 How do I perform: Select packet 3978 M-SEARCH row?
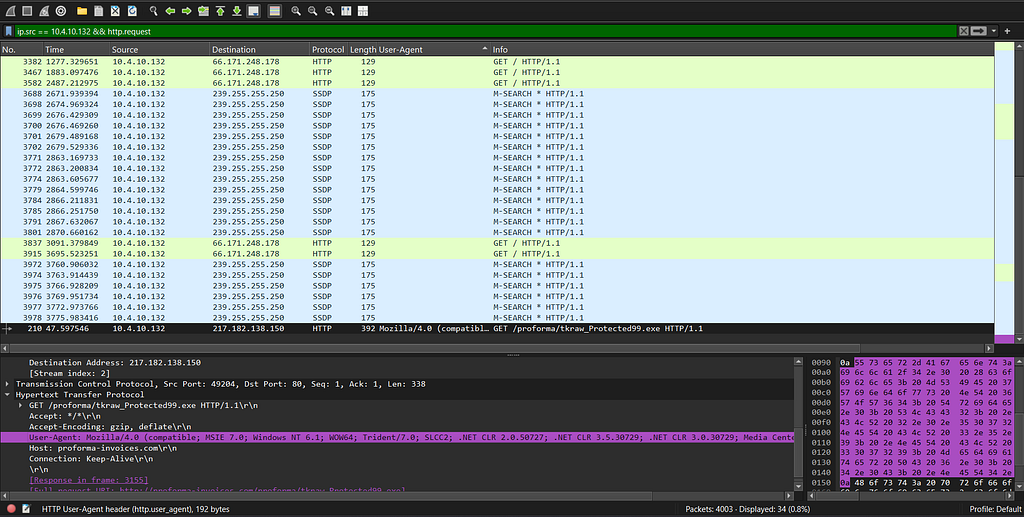tap(497, 318)
